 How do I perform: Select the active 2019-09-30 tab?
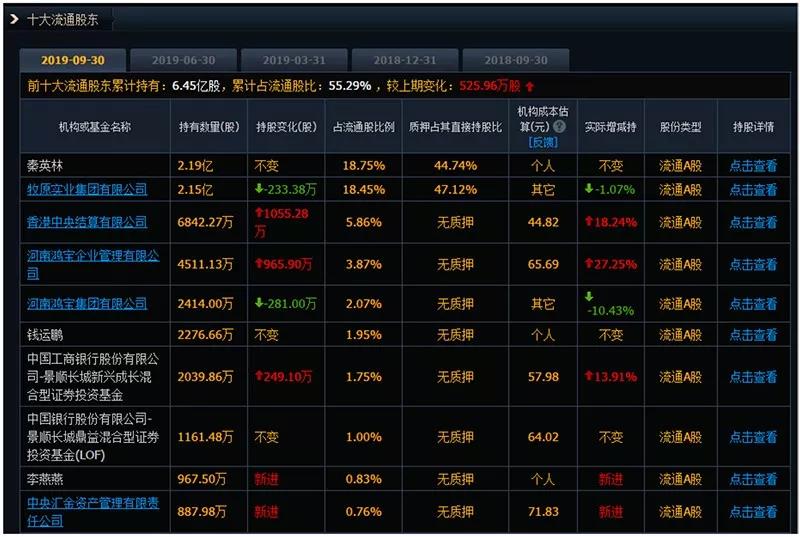click(72, 60)
